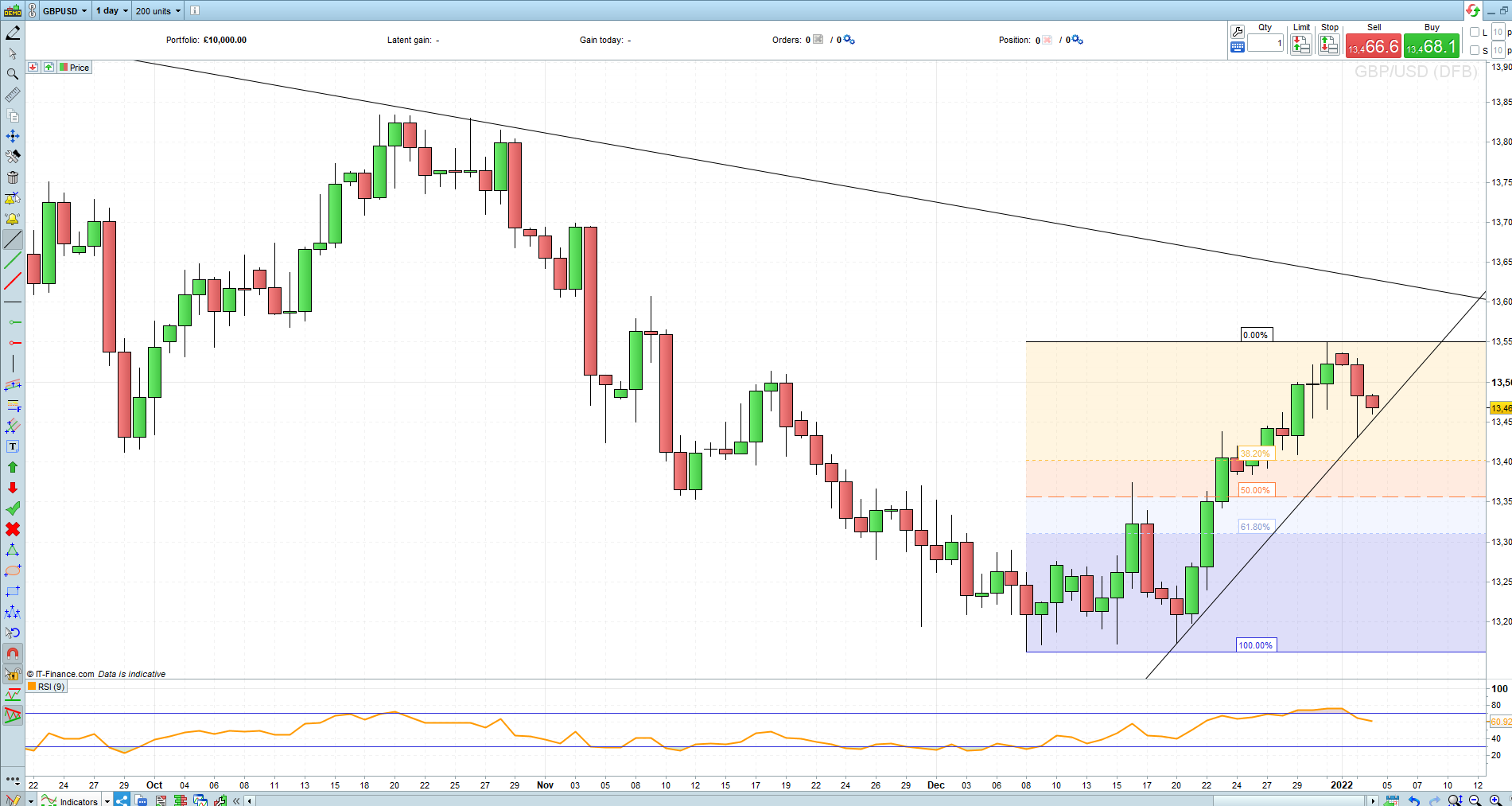Click the 100.00% Fibonacci level label
Image resolution: width=1512 pixels, height=806 pixels.
1256,645
